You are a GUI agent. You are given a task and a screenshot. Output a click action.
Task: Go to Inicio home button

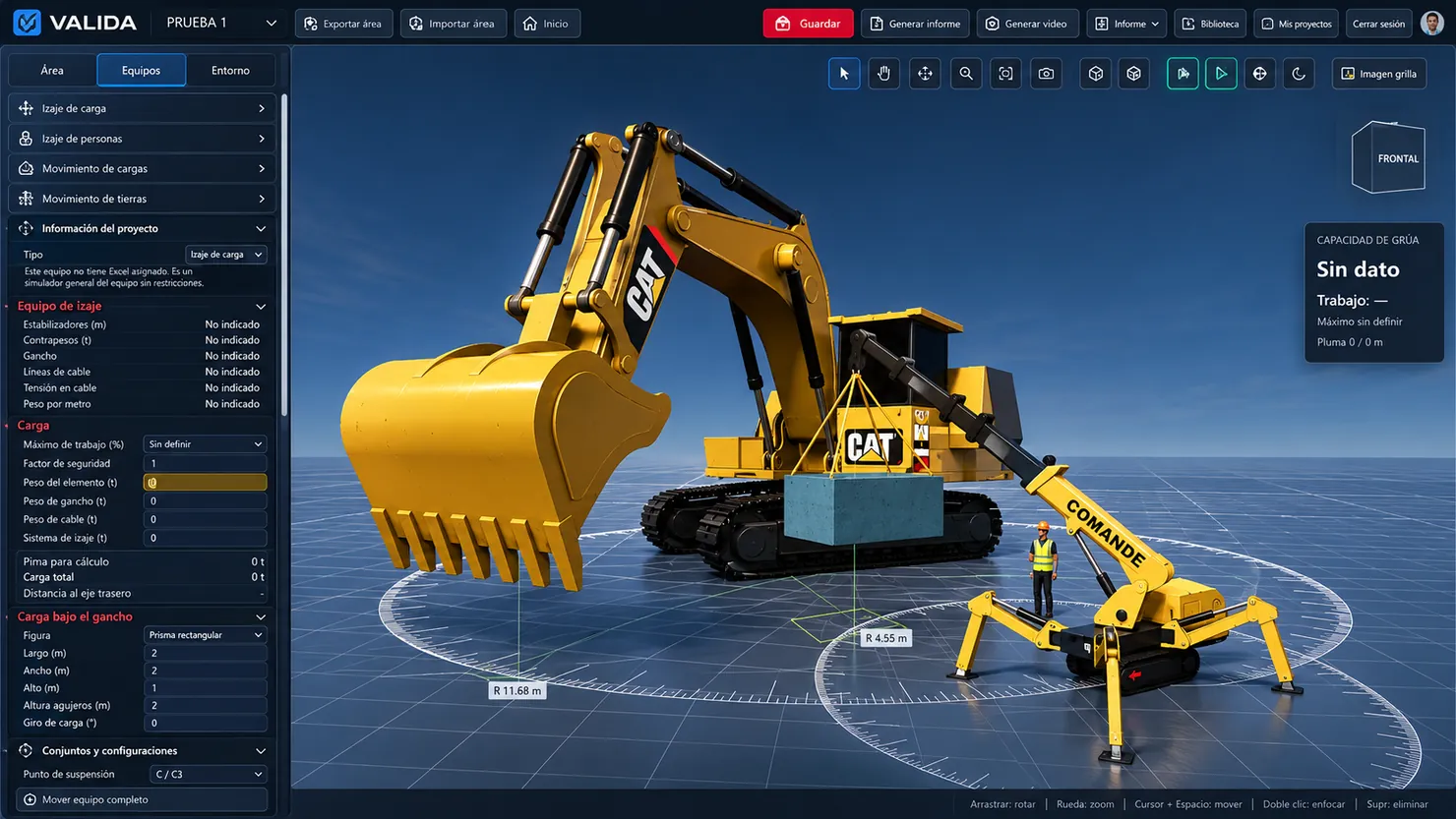click(547, 24)
